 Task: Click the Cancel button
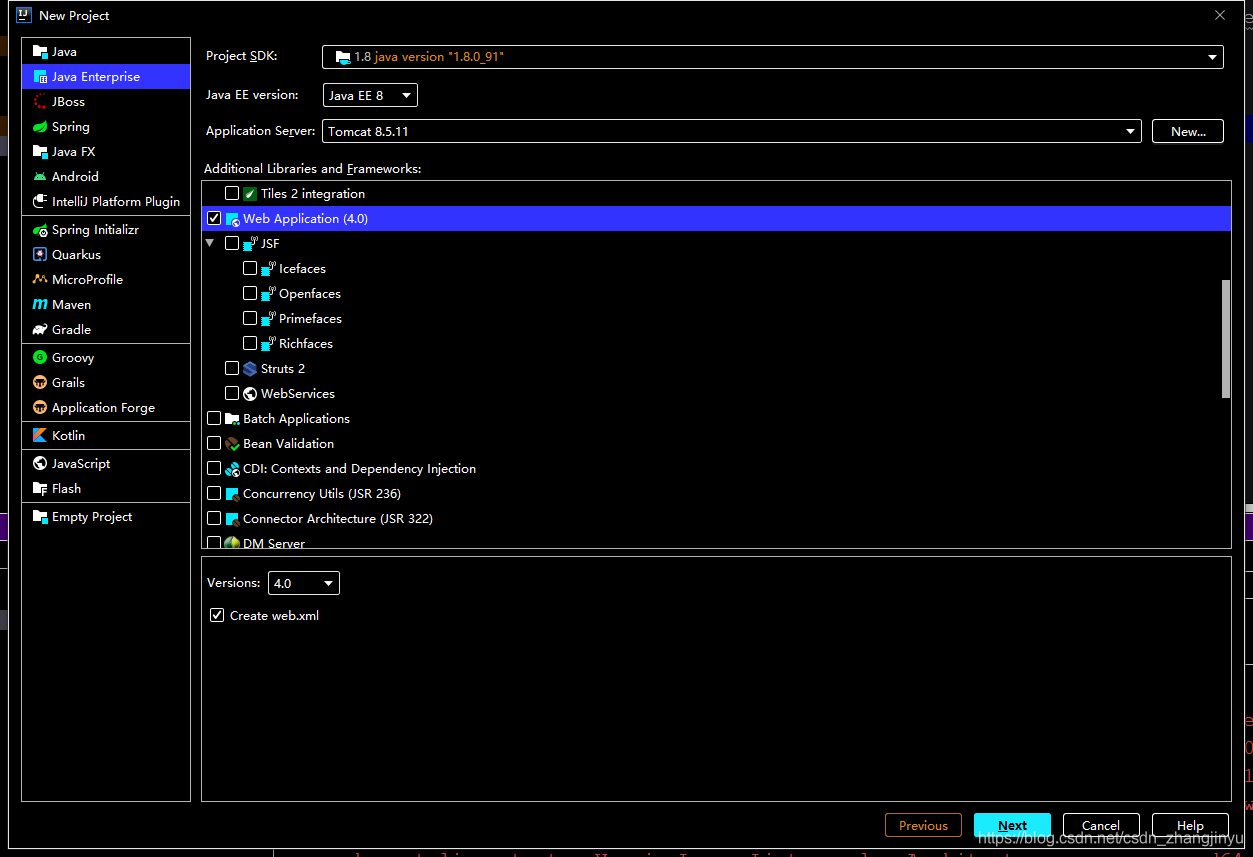click(x=1101, y=825)
